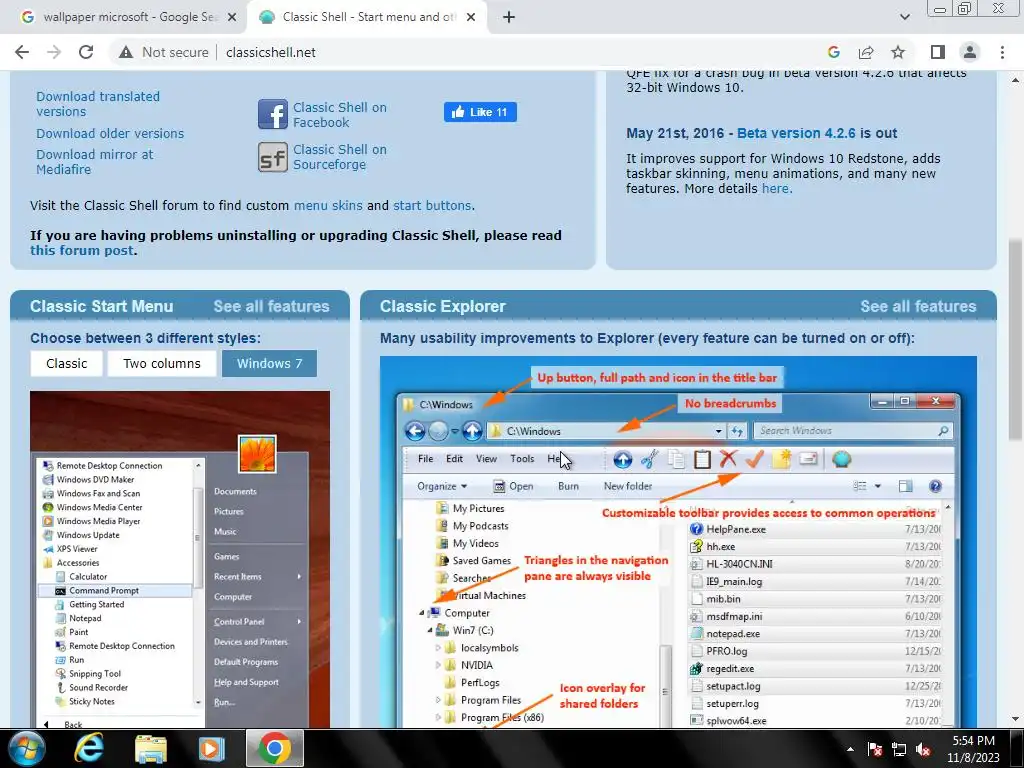The height and width of the screenshot is (768, 1024).
Task: Click the scrollbar up arrow
Action: pyautogui.click(x=1015, y=80)
